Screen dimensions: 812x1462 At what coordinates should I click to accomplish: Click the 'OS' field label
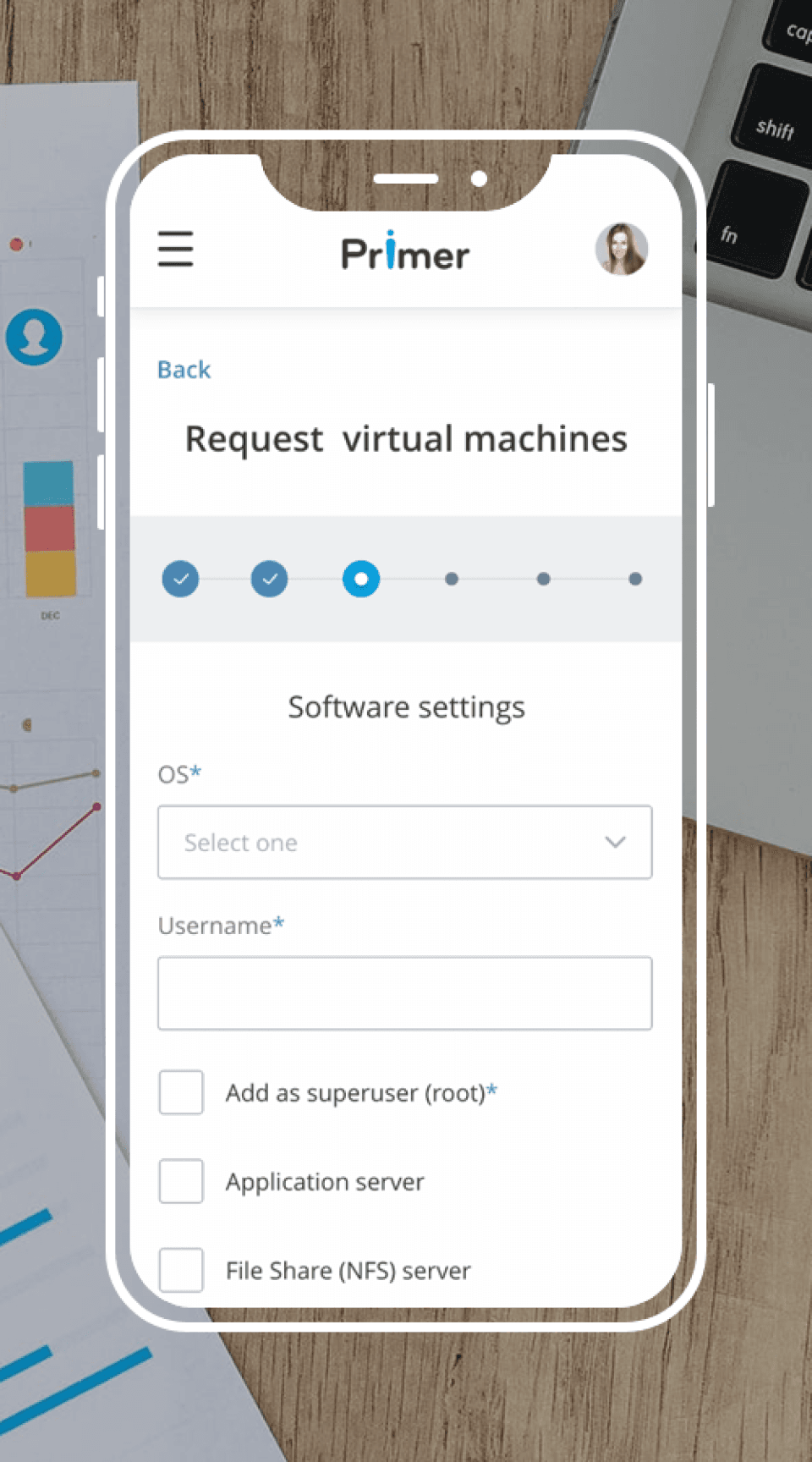click(179, 774)
